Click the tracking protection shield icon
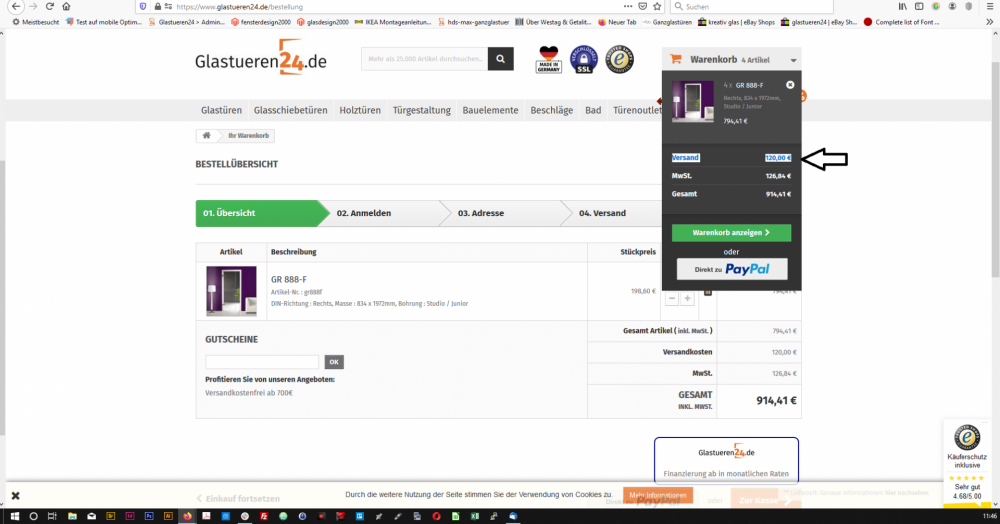 pos(143,6)
